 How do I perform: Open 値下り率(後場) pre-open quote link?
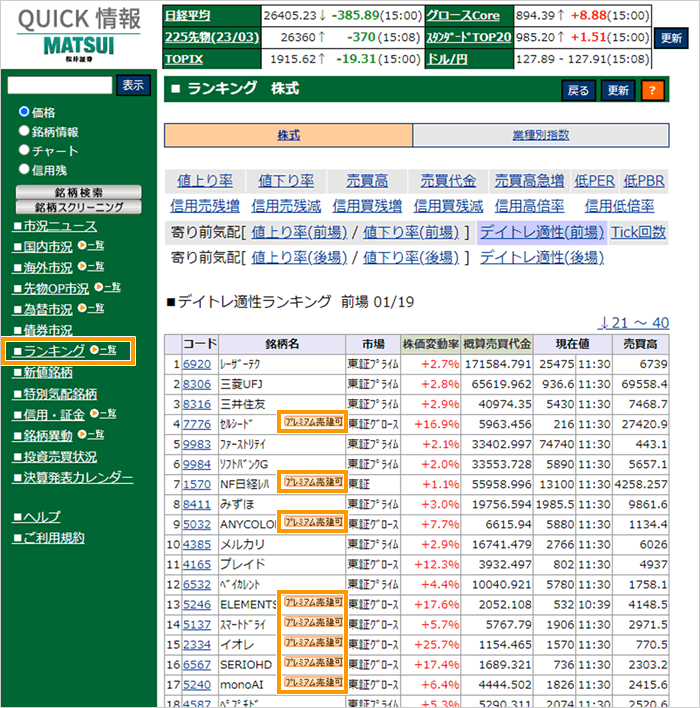[411, 257]
